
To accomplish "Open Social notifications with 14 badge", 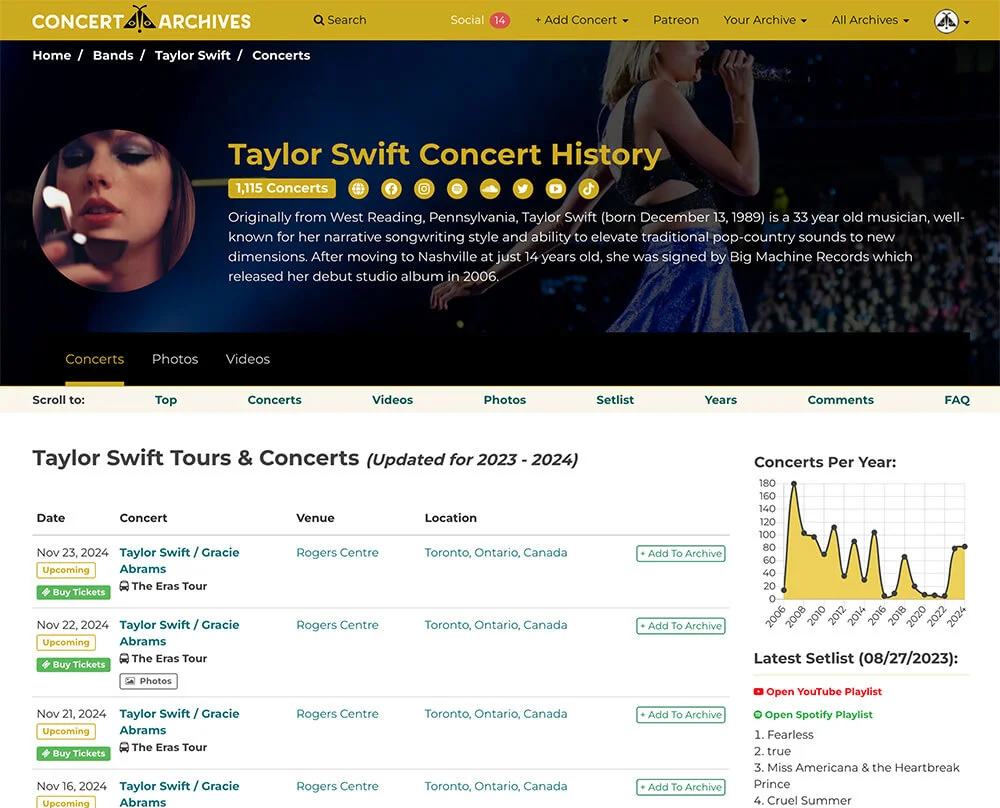I will [x=480, y=20].
